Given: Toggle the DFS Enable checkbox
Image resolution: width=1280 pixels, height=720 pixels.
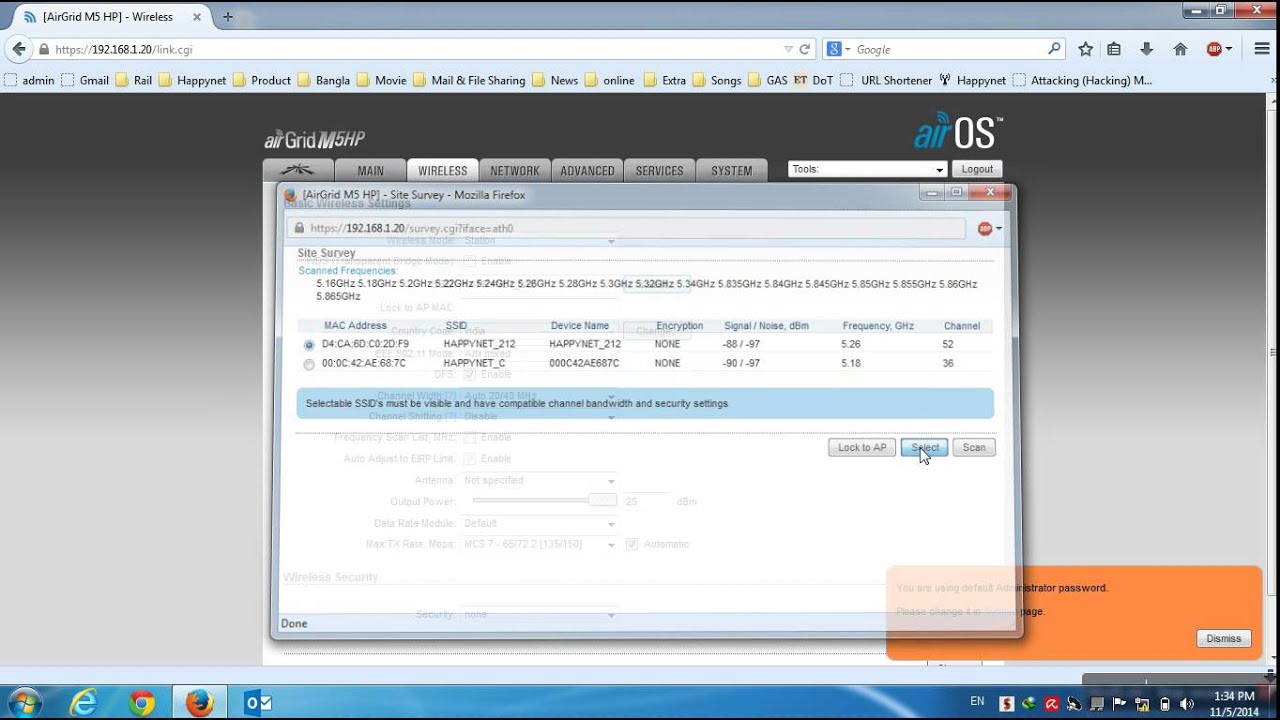Looking at the screenshot, I should [x=470, y=374].
